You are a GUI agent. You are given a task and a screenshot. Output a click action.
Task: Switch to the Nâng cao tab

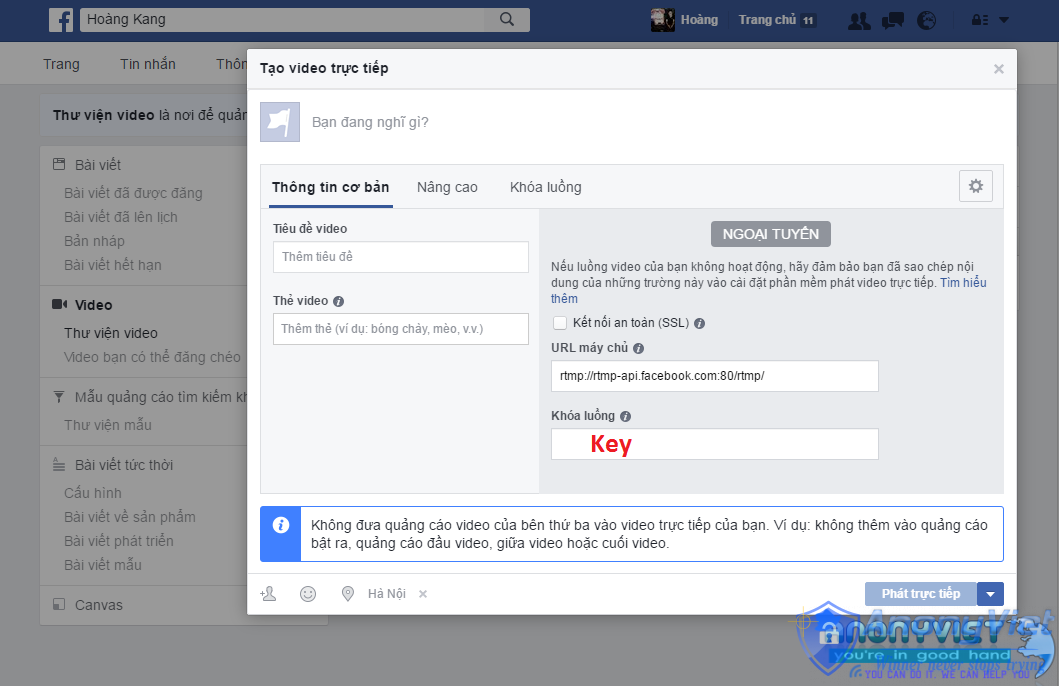[x=447, y=187]
